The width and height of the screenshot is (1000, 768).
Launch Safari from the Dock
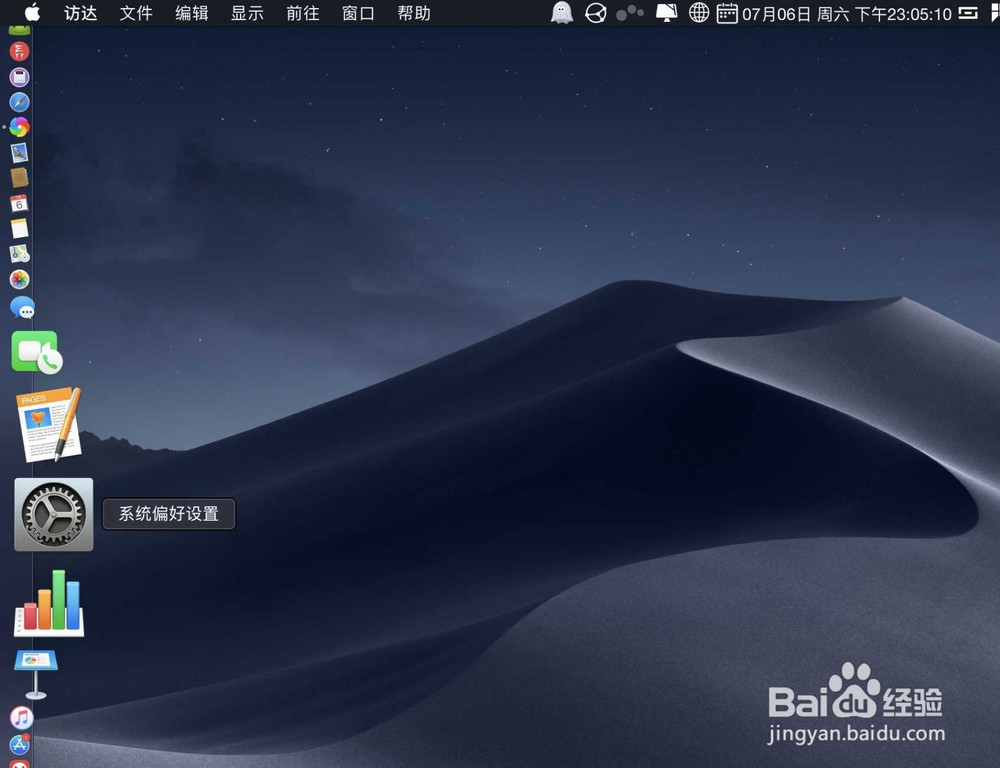[x=19, y=102]
